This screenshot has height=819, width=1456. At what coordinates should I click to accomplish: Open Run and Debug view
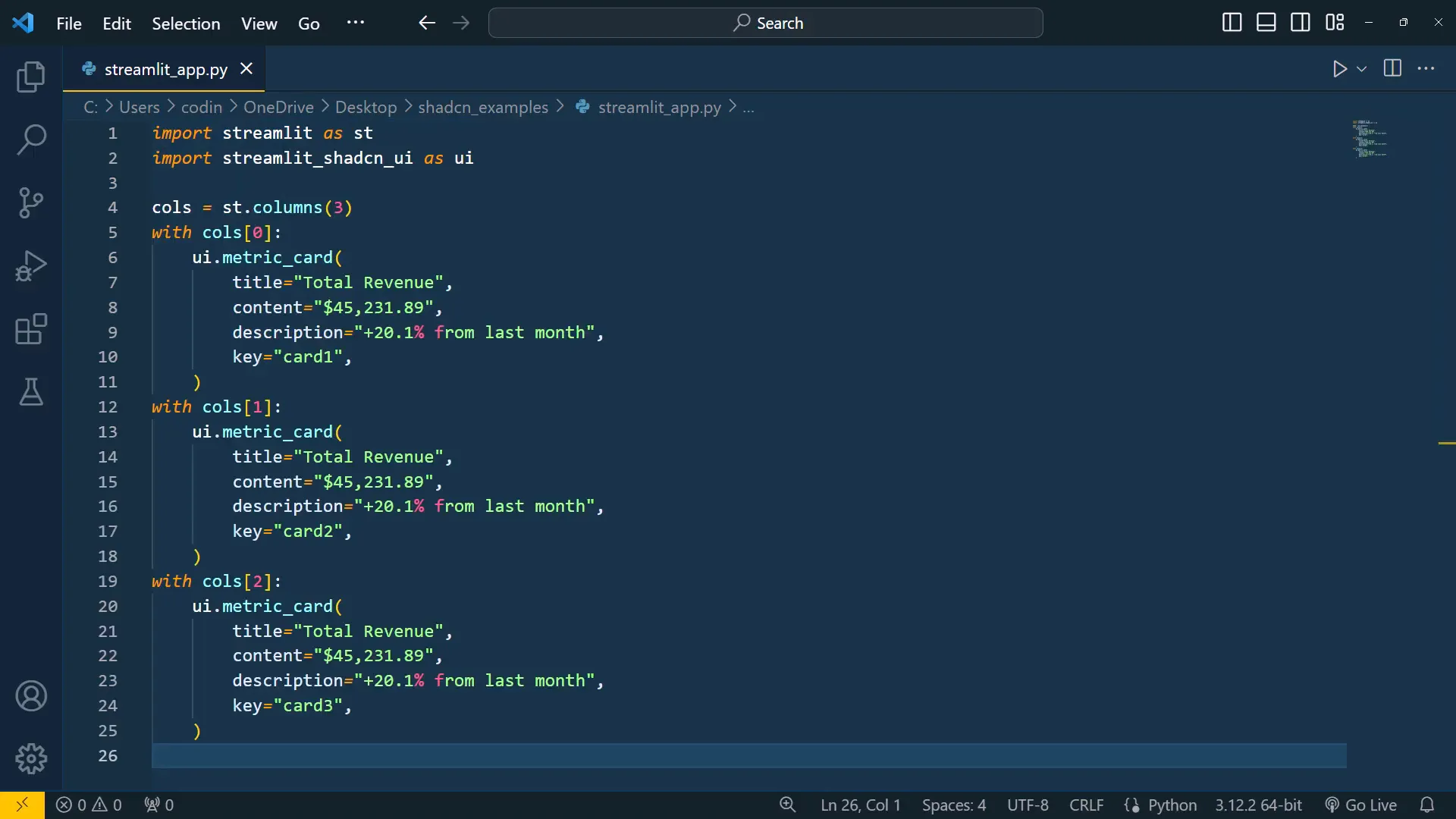31,266
